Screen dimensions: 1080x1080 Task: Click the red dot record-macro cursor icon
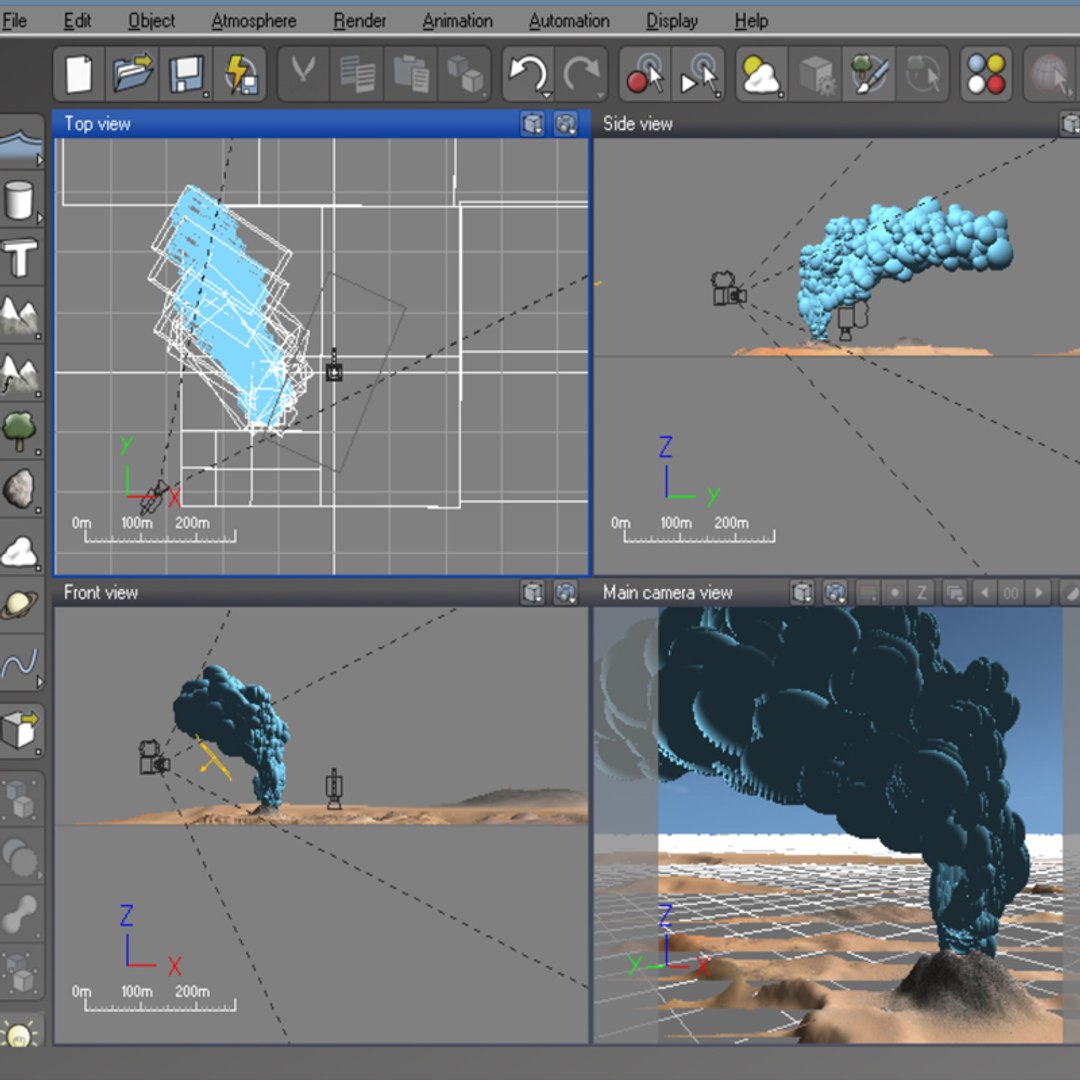click(645, 74)
